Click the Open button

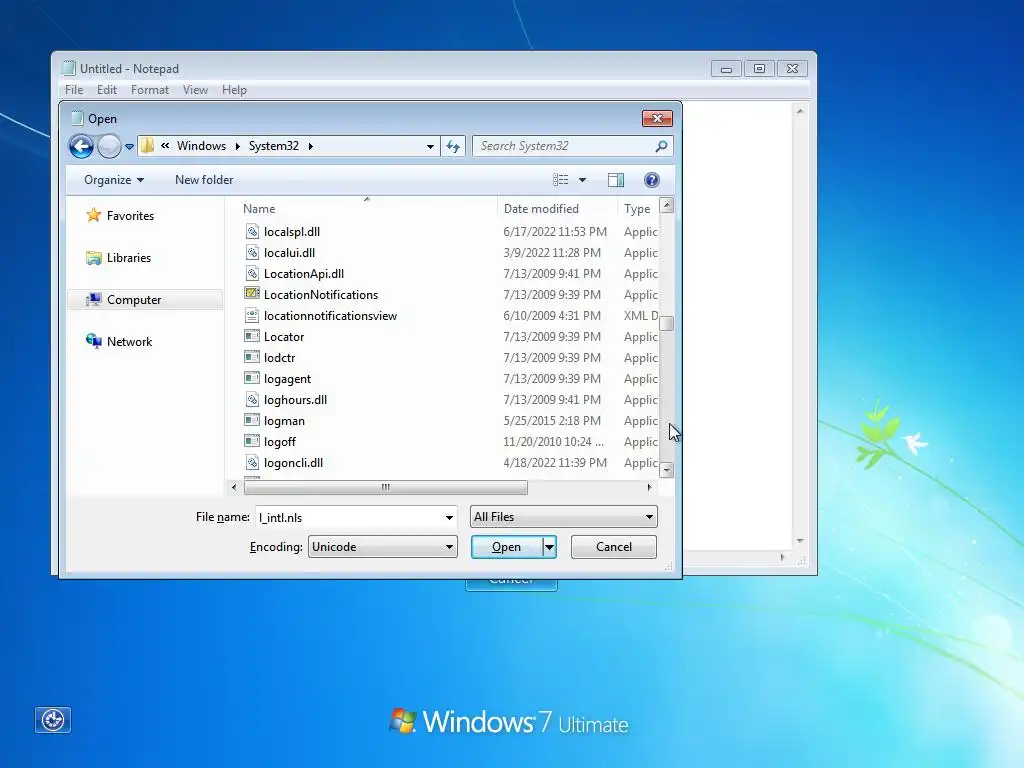507,547
